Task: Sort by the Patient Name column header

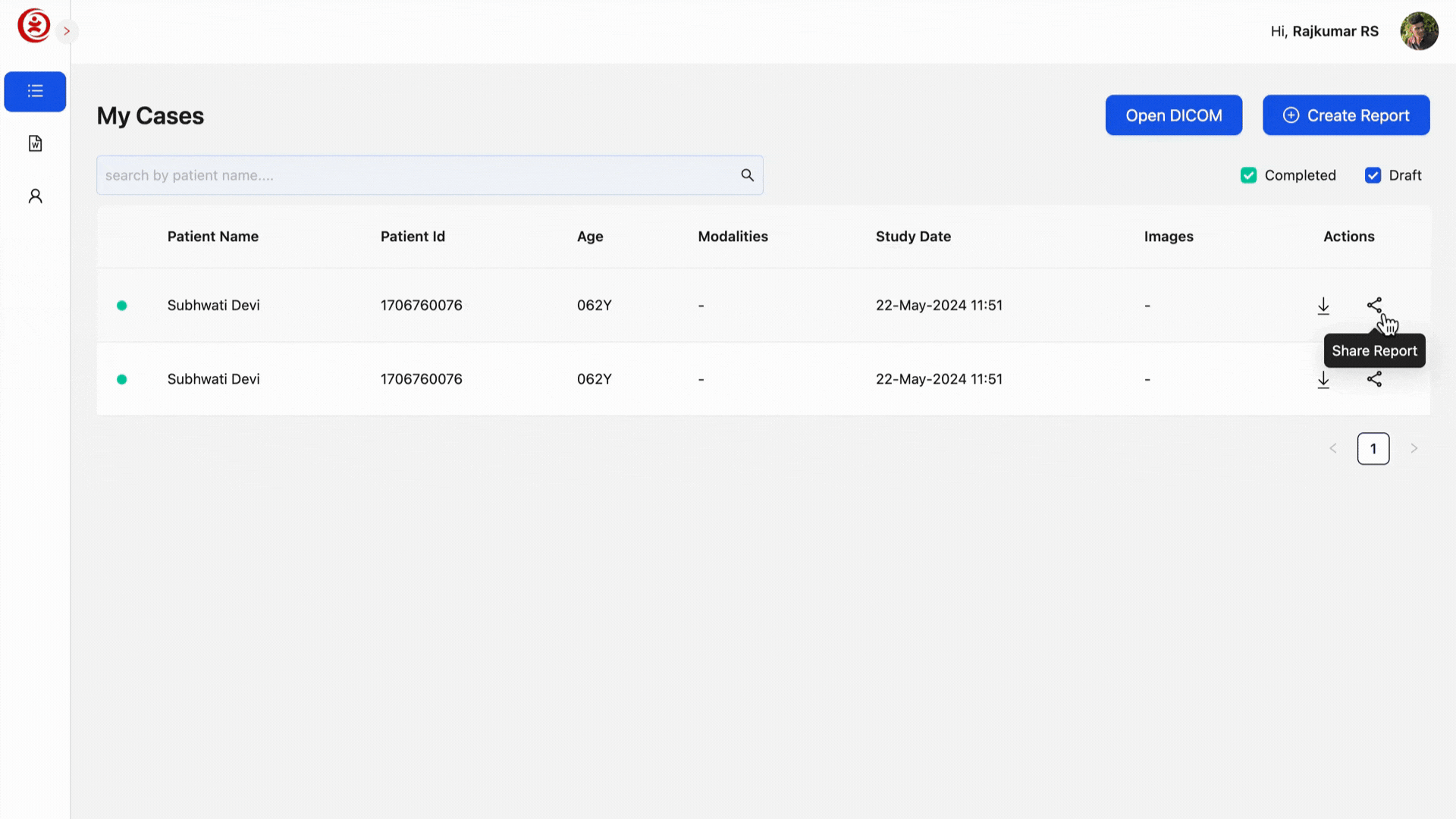Action: (213, 236)
